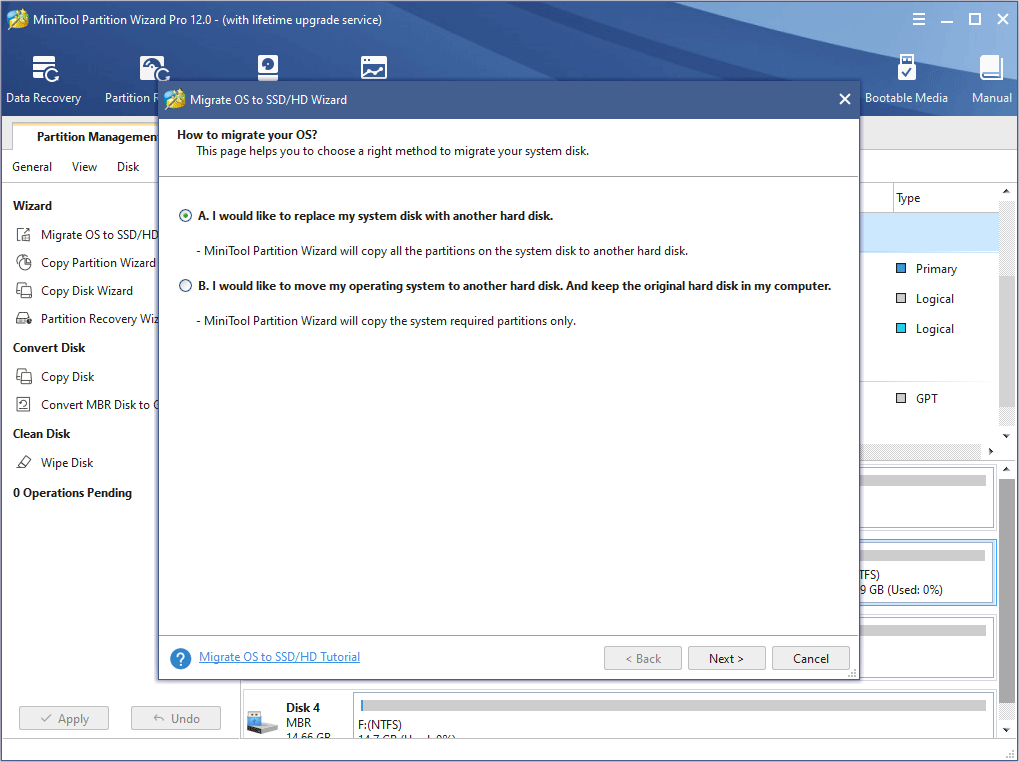Click the Disk 4 label text
The image size is (1019, 762).
[303, 707]
